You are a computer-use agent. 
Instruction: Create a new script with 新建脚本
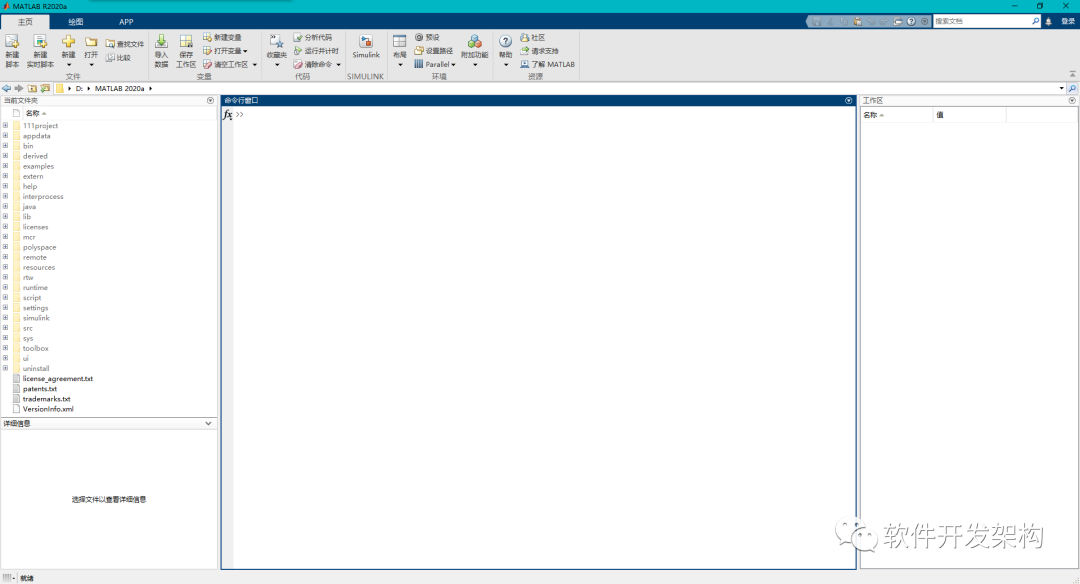pyautogui.click(x=12, y=51)
